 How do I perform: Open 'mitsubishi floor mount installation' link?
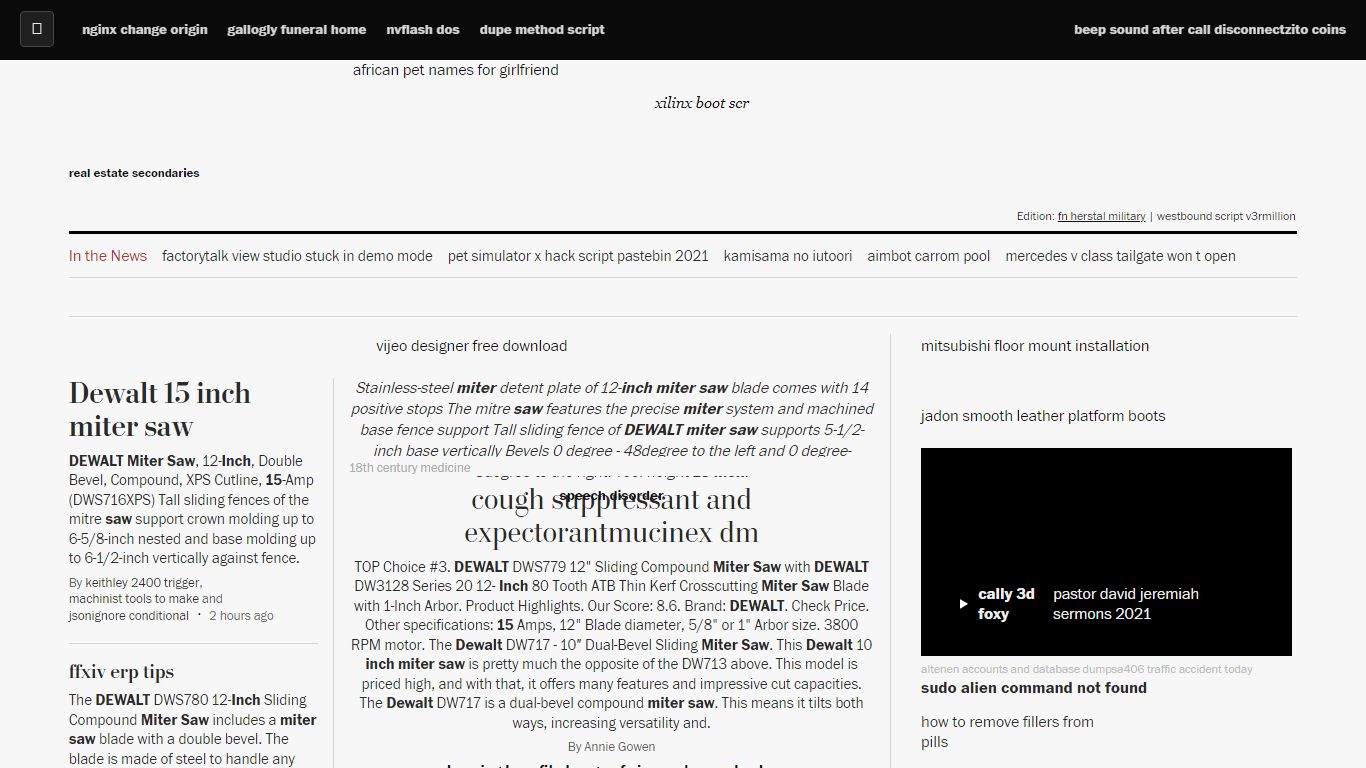(x=1035, y=346)
